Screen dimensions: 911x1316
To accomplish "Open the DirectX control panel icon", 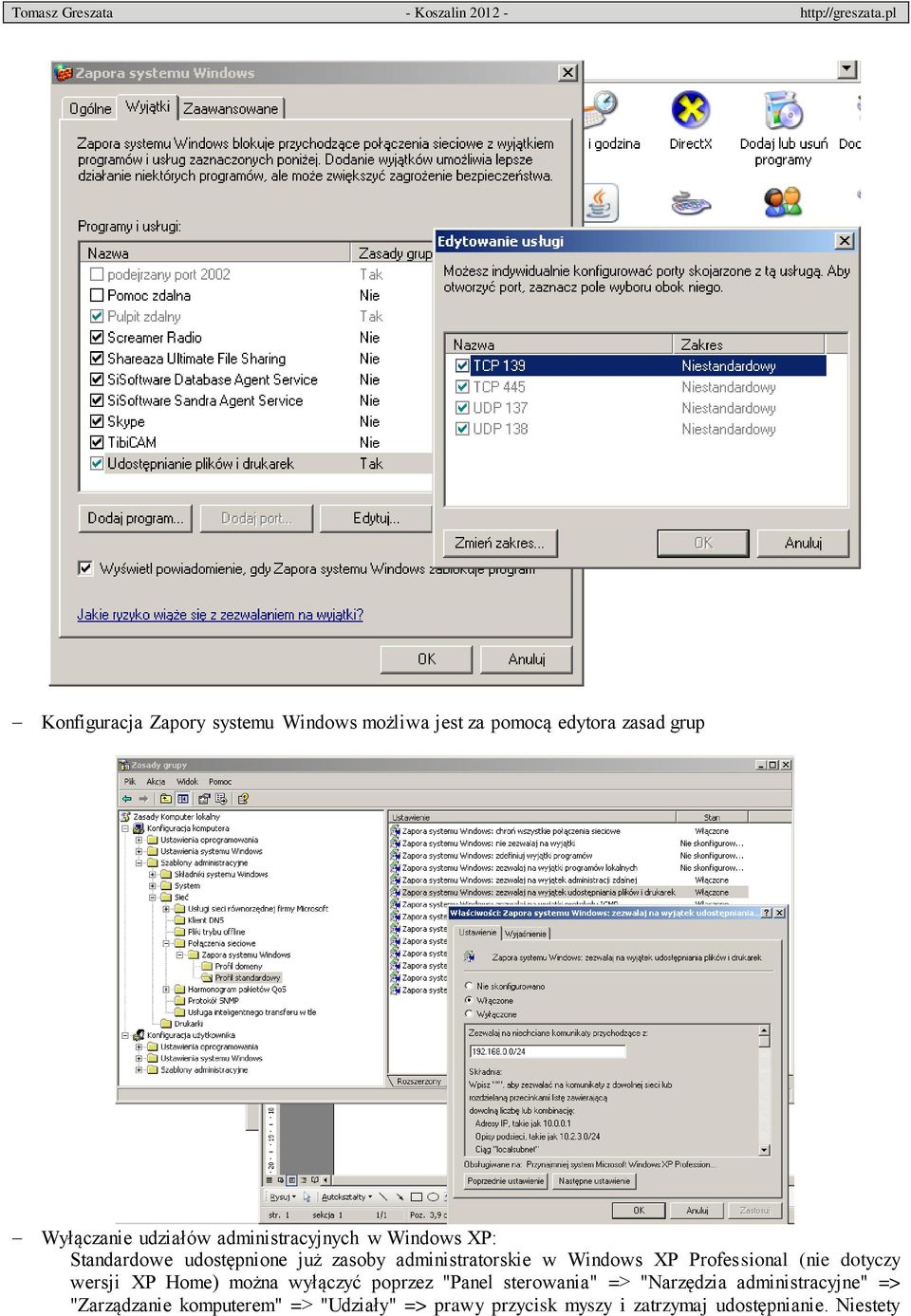I will tap(691, 110).
